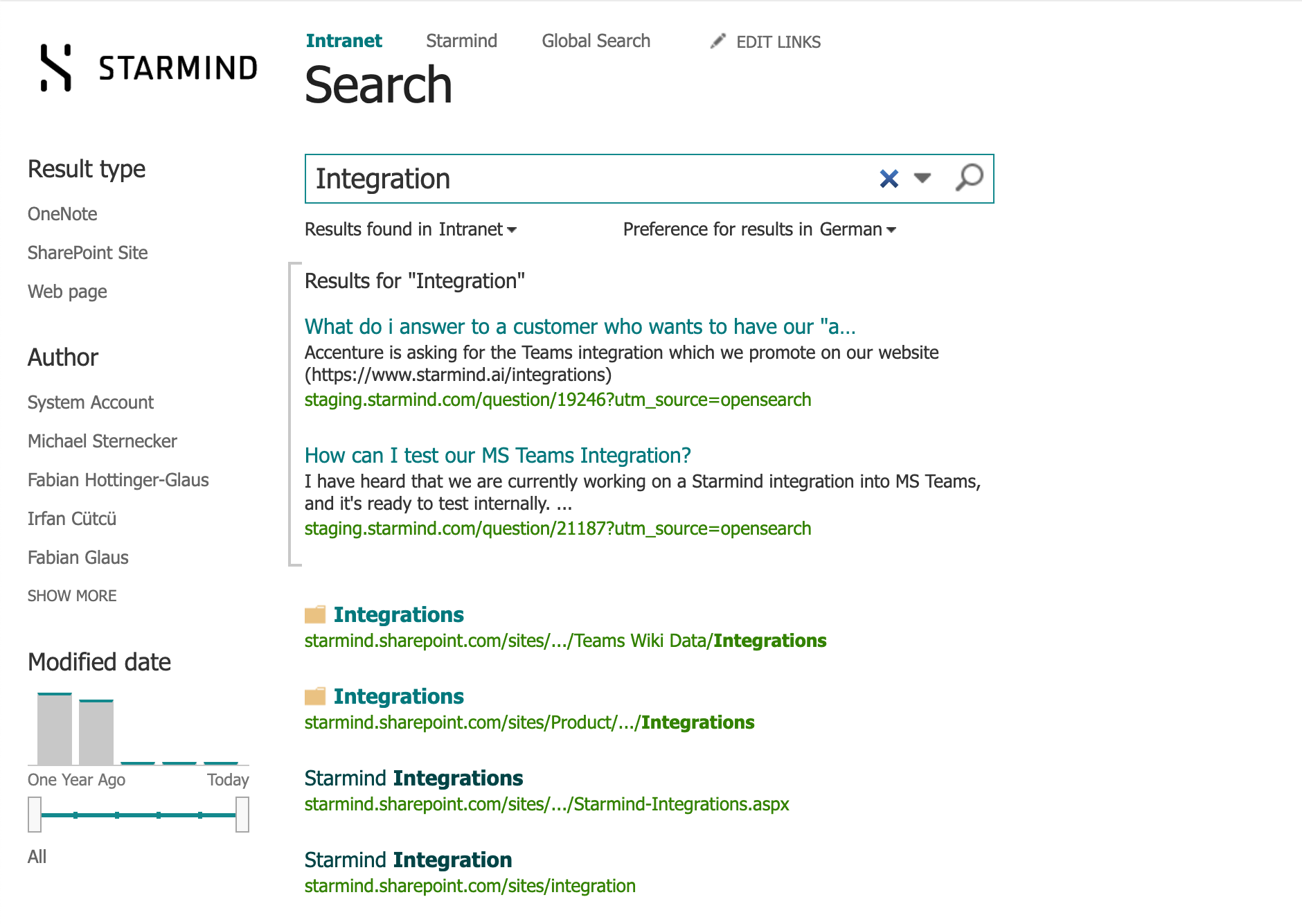Filter by author Fabian Hottinger-Glaus

point(118,480)
